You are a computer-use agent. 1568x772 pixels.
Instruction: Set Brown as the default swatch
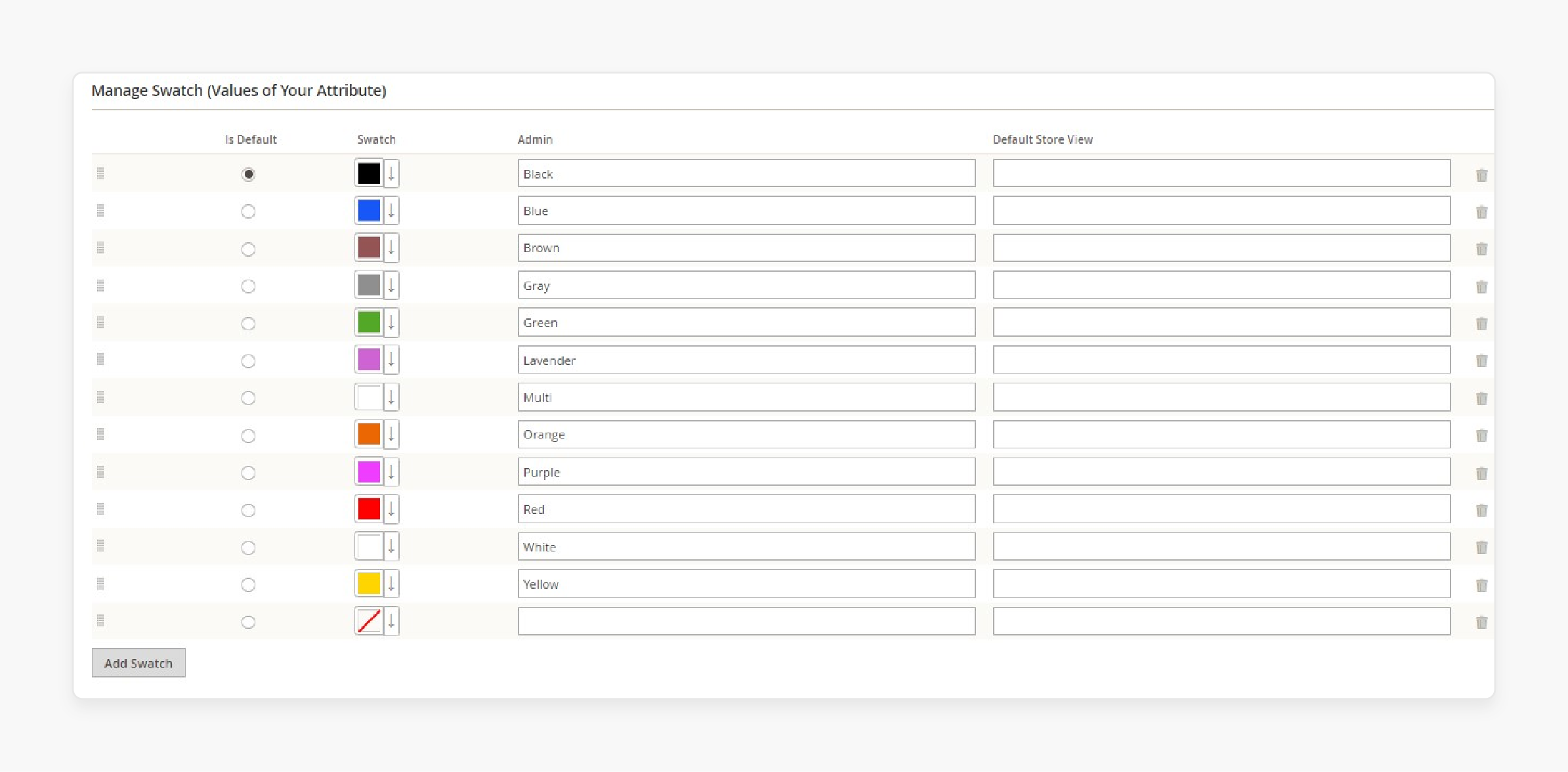coord(248,249)
